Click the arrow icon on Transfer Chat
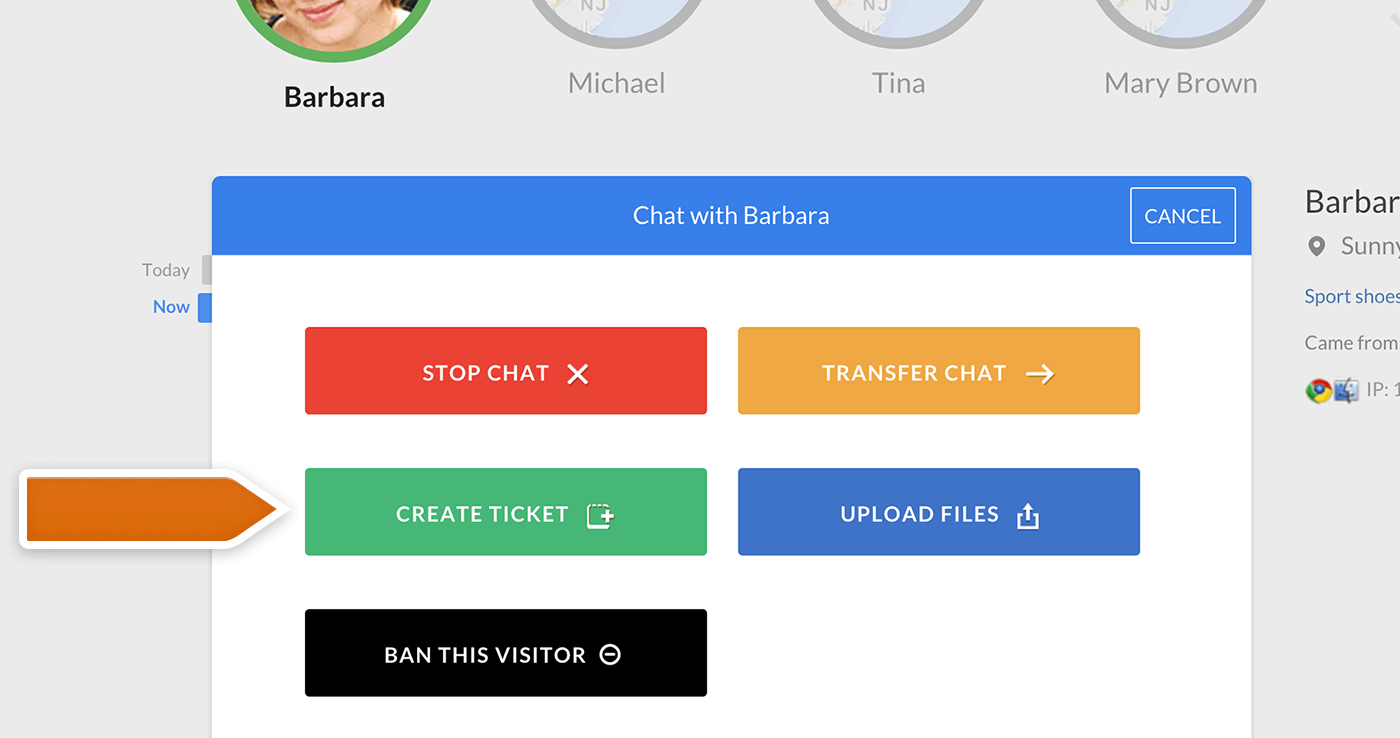This screenshot has width=1400, height=738. point(1040,374)
